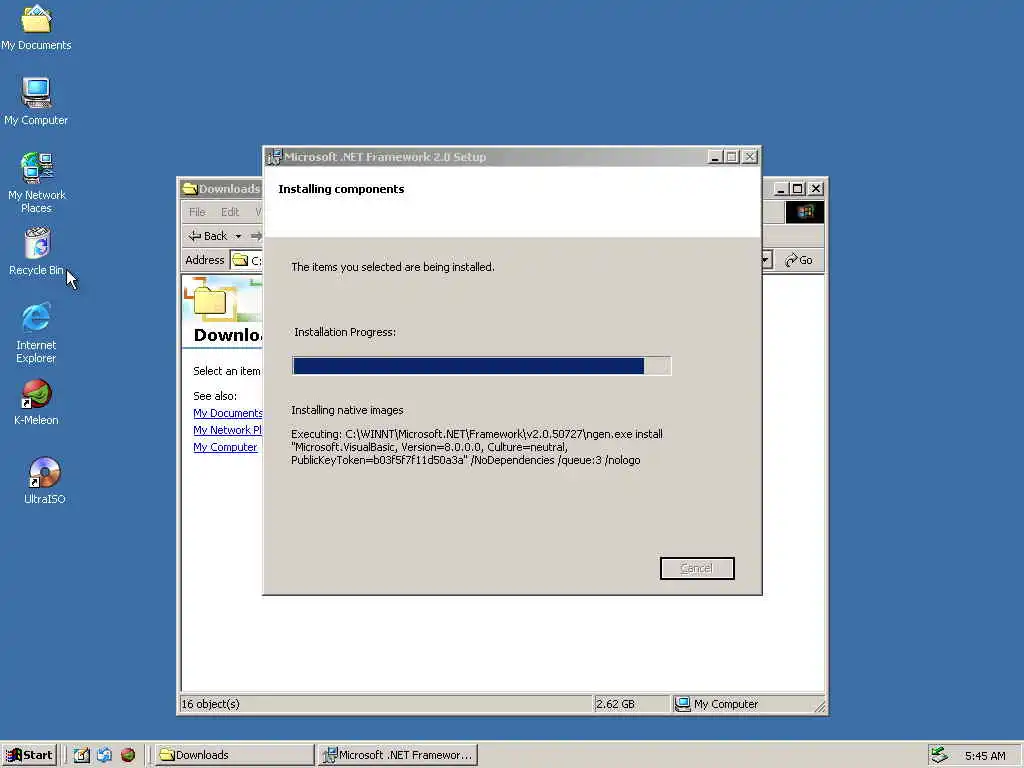Open My Computer link in Downloads pane
The width and height of the screenshot is (1024, 768).
click(225, 447)
